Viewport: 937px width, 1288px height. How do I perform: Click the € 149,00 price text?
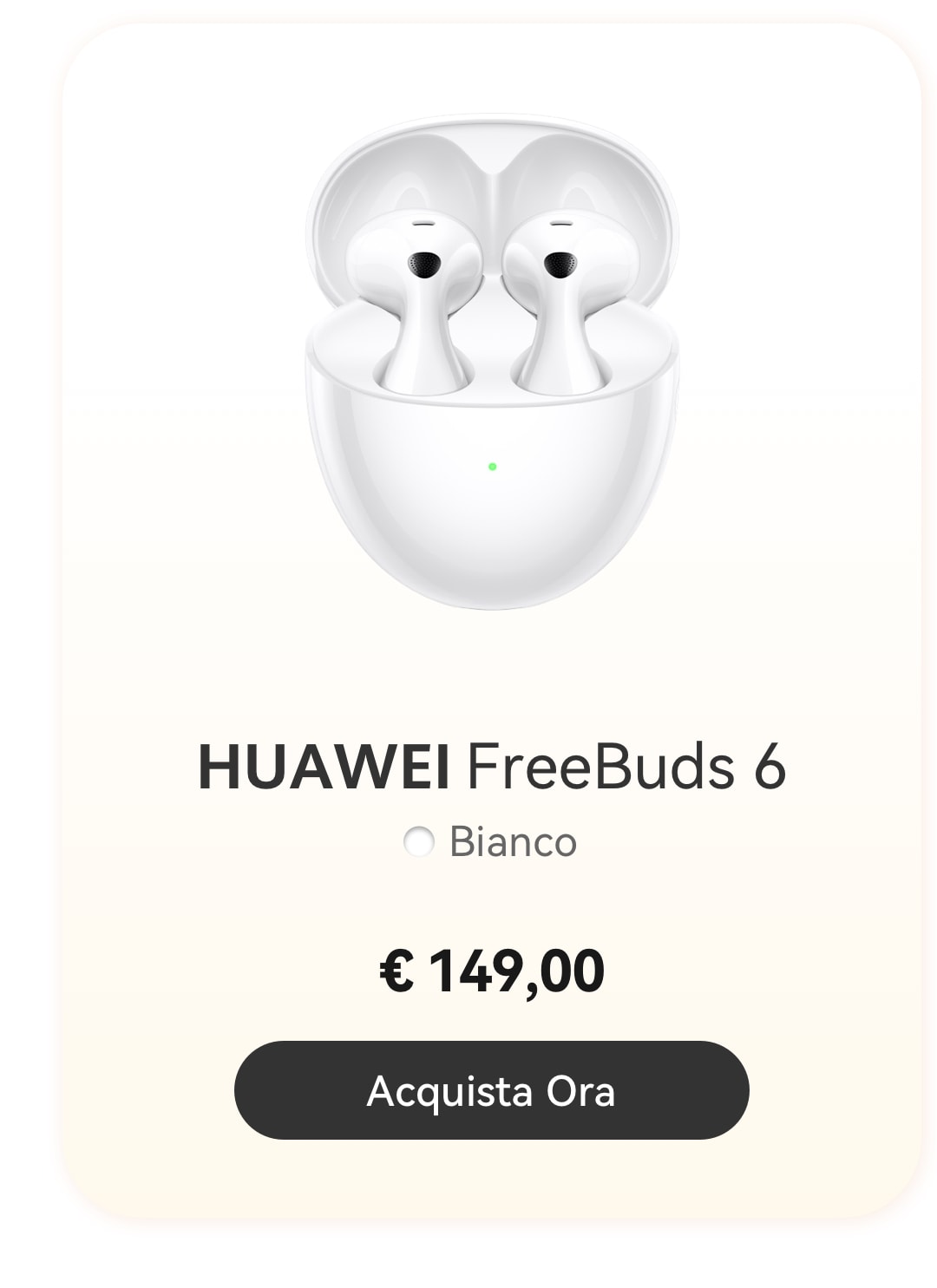click(492, 971)
